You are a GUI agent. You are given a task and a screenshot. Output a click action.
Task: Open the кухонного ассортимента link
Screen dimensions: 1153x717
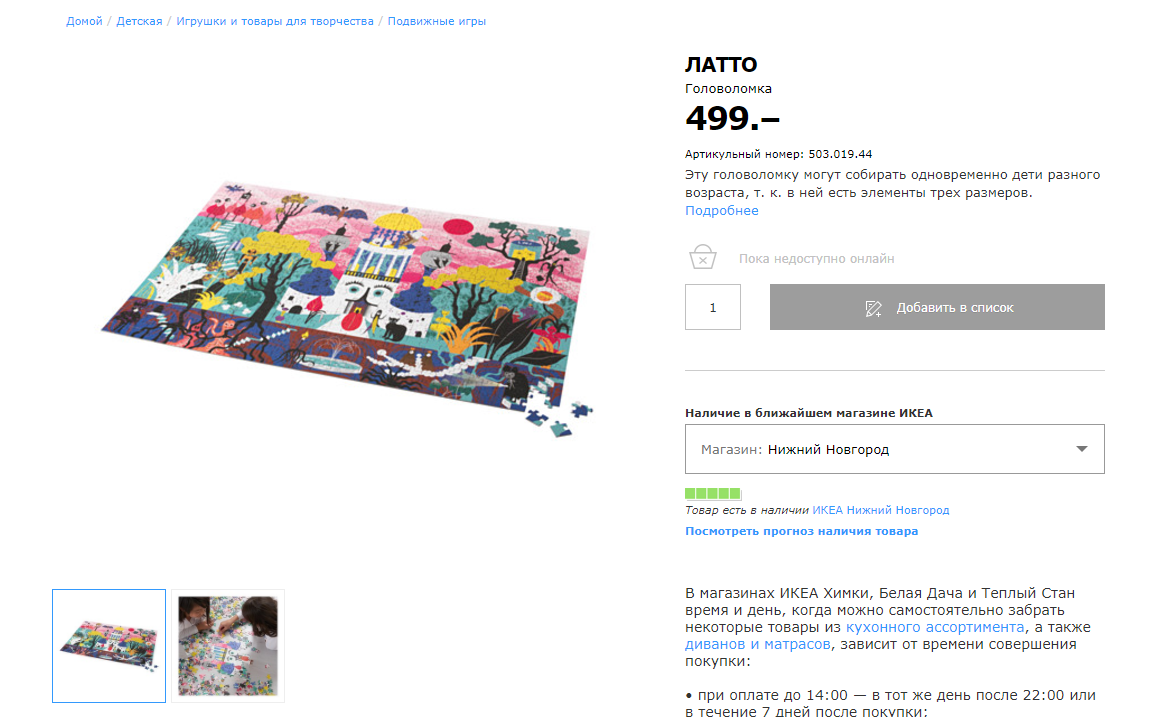click(x=935, y=627)
